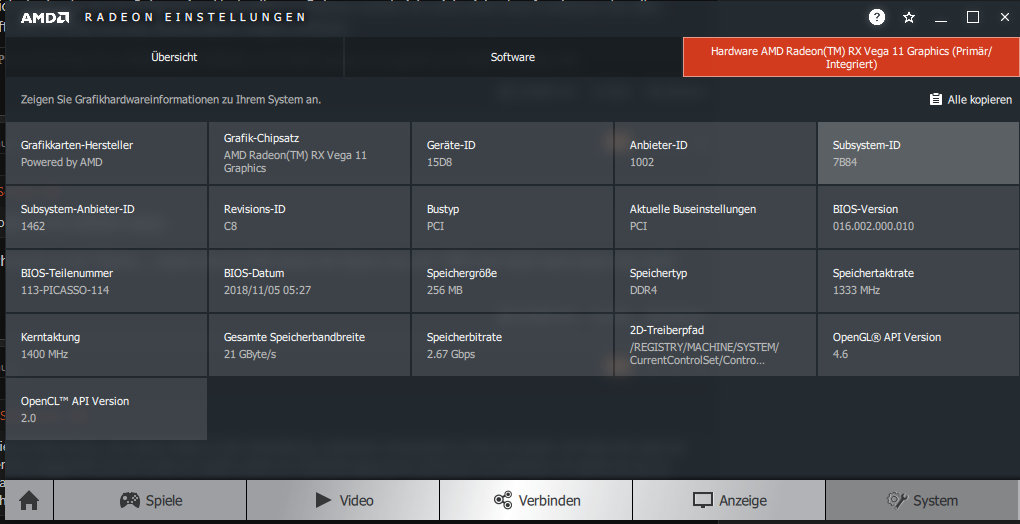The height and width of the screenshot is (524, 1020).
Task: Click the AMD logo
Action: click(45, 18)
